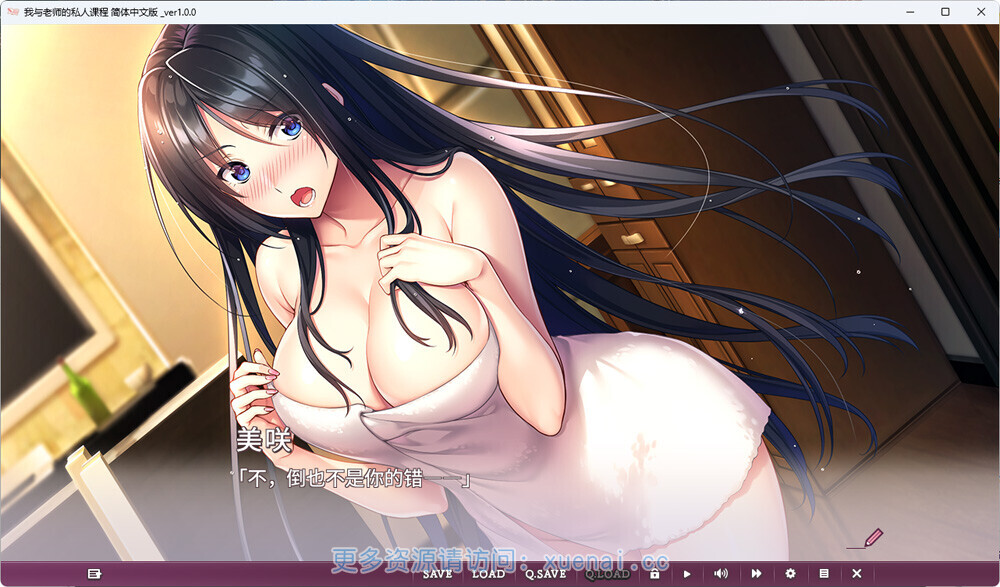Open the backlog list icon
The width and height of the screenshot is (1000, 587).
tap(823, 574)
